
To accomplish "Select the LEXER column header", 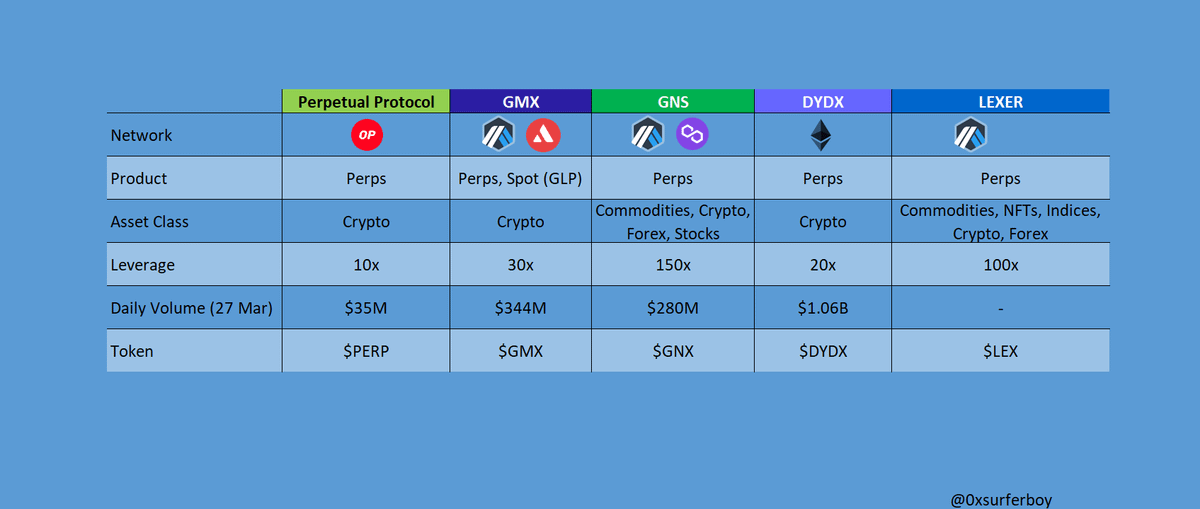I will (x=1000, y=101).
